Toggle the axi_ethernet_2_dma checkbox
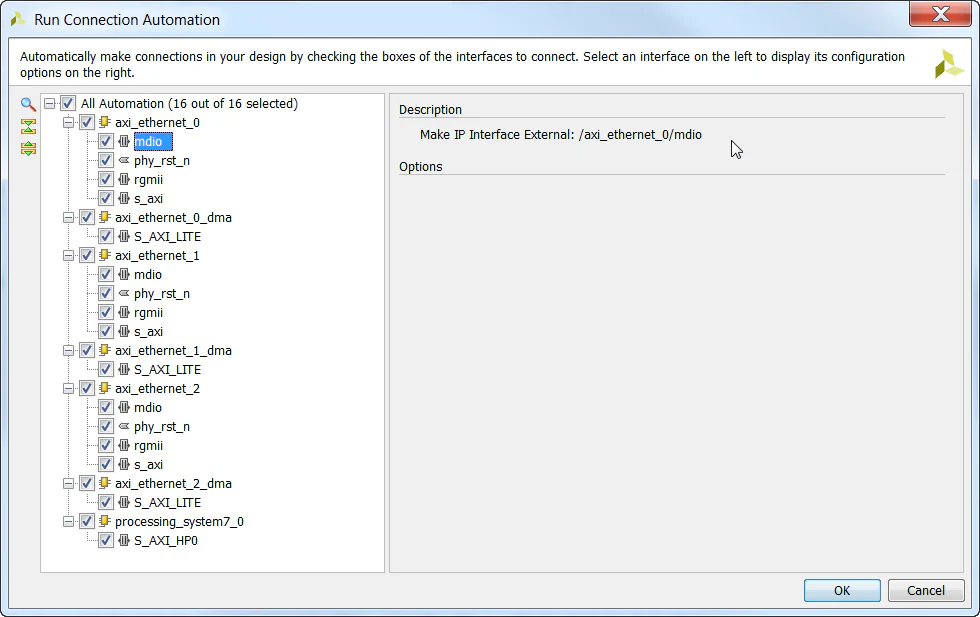Screen dimensions: 980x617 click(87, 483)
